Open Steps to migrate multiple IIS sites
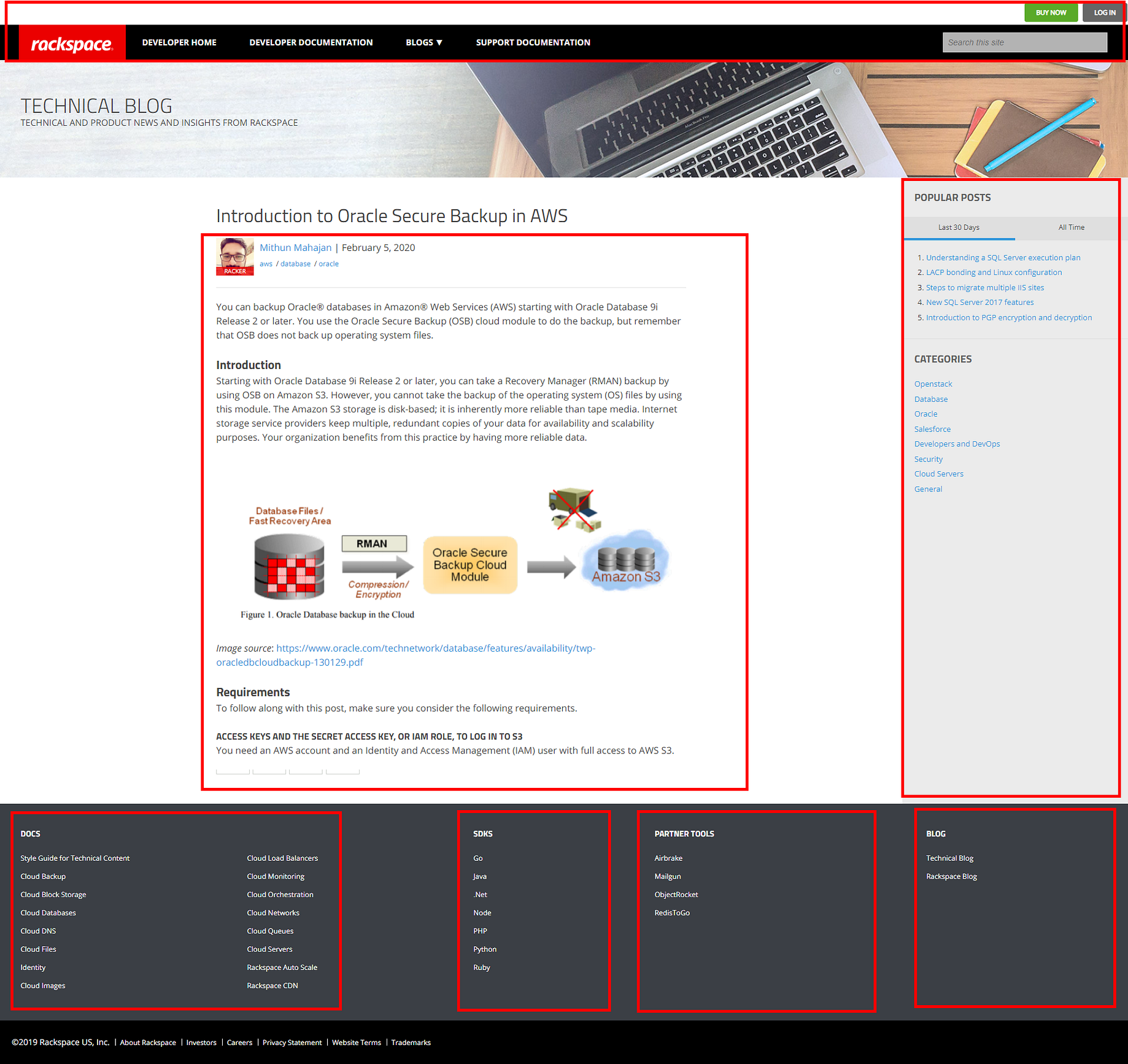Screen dimensions: 1128x1064 pos(984,288)
